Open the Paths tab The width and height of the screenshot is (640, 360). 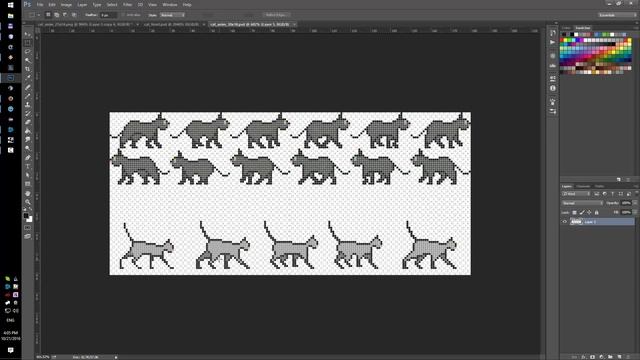coord(599,186)
